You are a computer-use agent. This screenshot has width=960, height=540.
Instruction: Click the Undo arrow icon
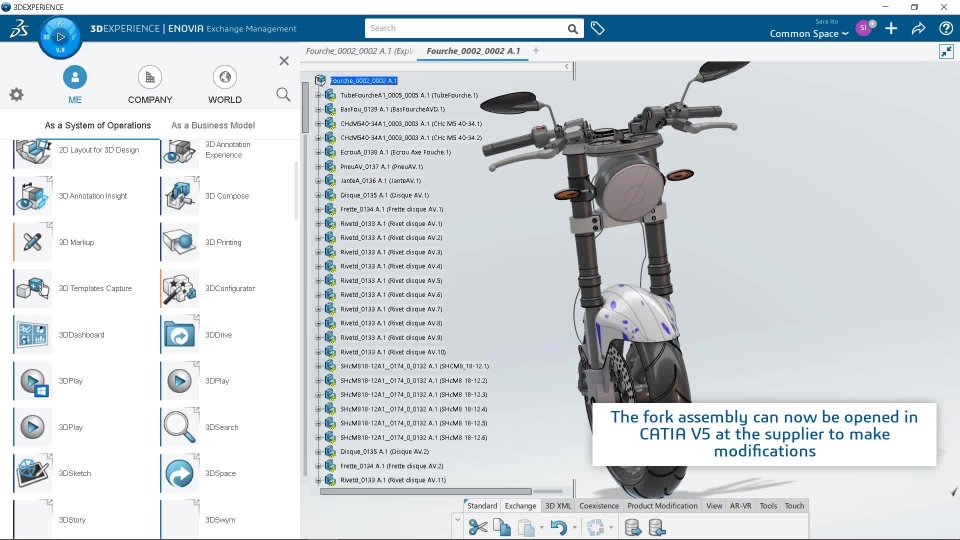pyautogui.click(x=558, y=527)
